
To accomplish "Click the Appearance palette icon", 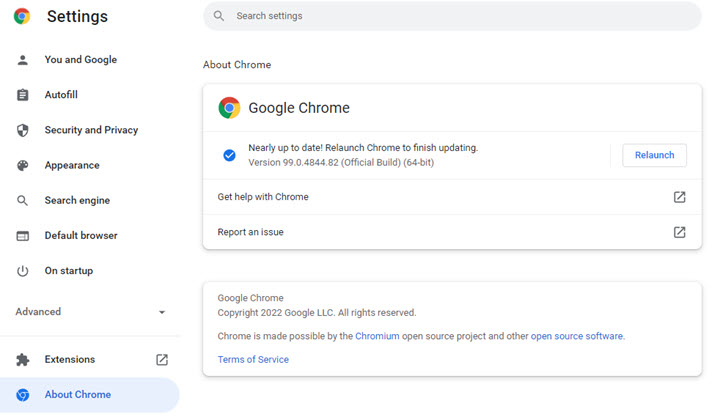I will pyautogui.click(x=23, y=165).
